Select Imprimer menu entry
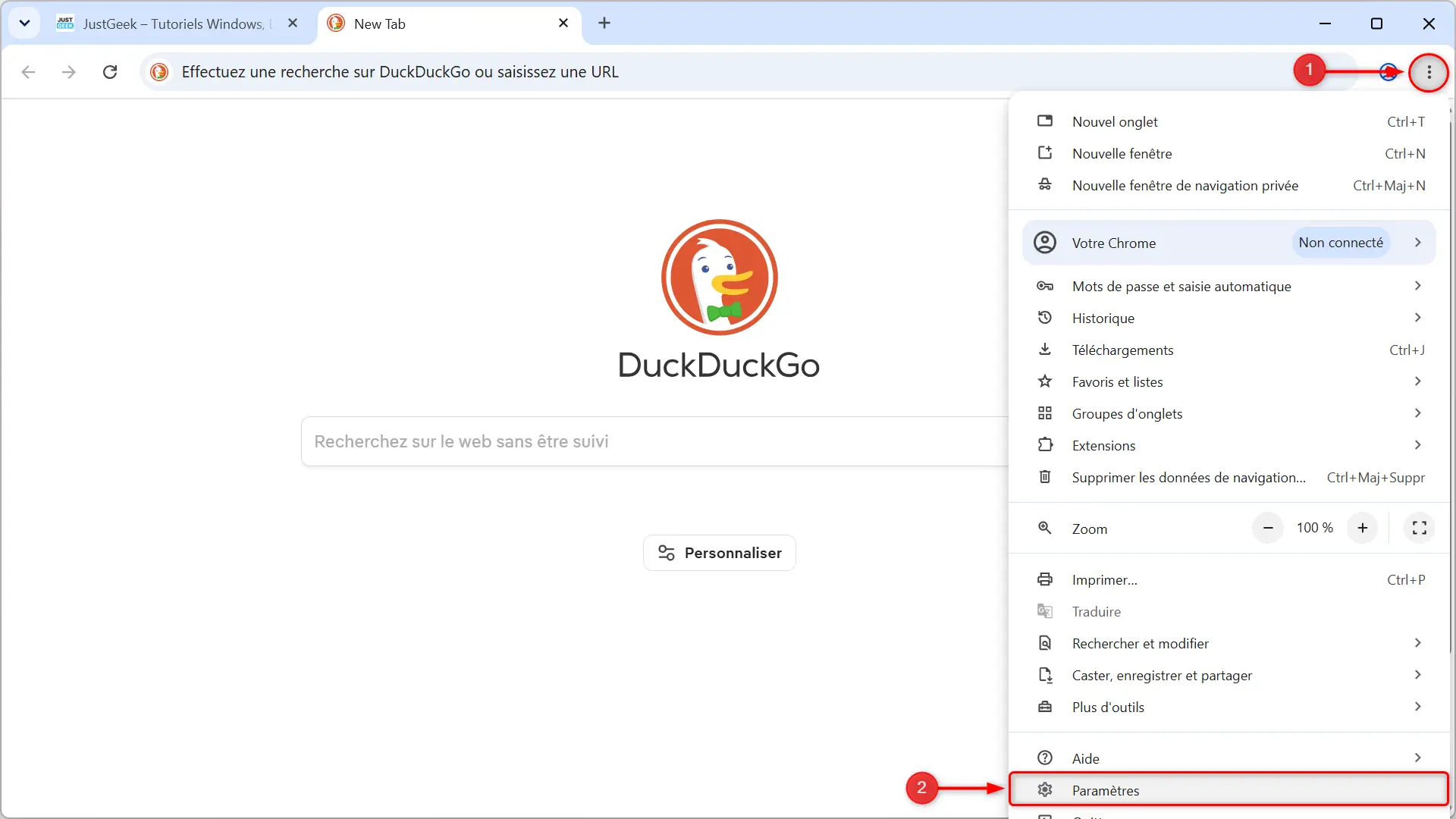Screen dimensions: 1456x819 1229,580
